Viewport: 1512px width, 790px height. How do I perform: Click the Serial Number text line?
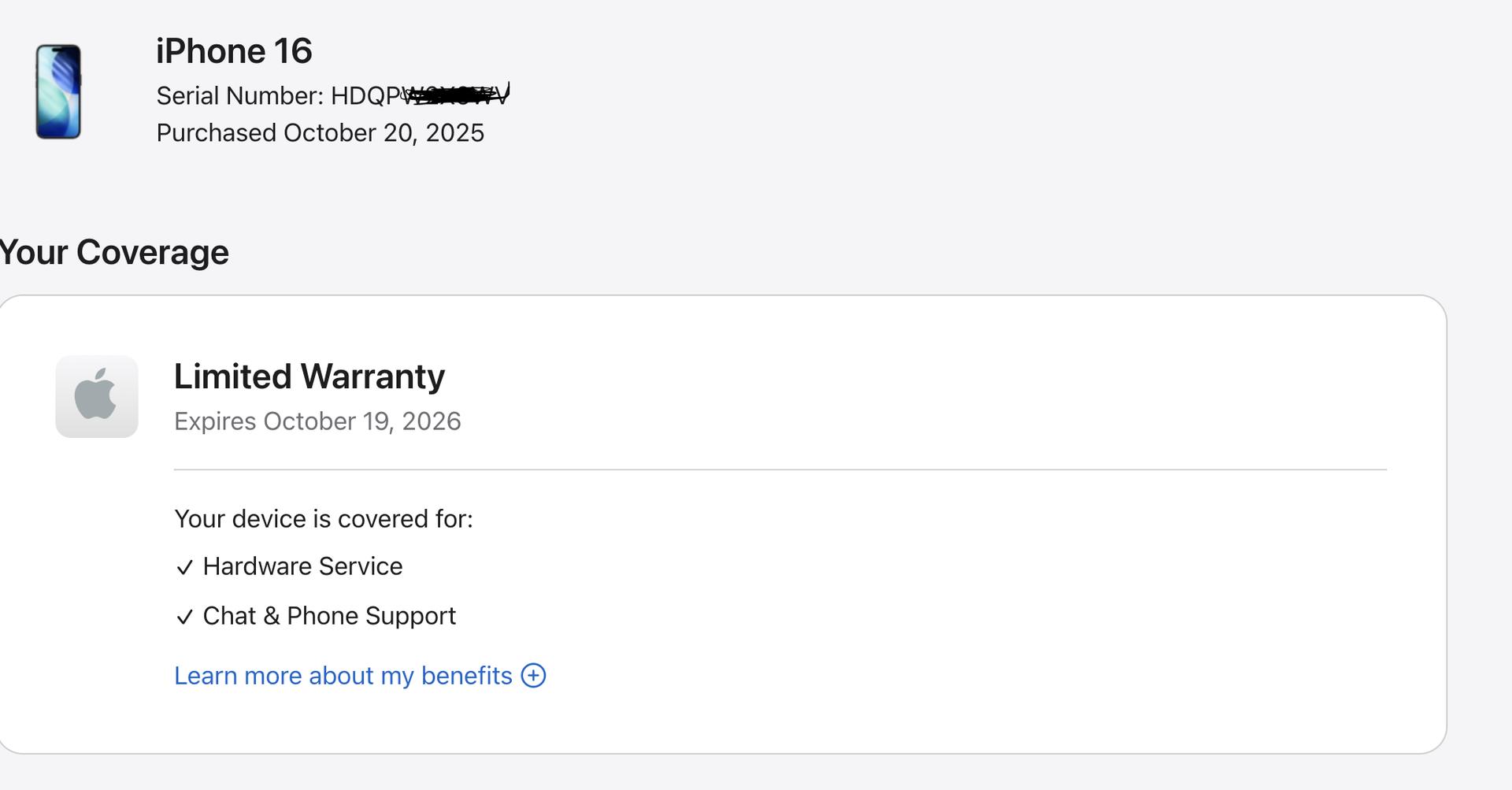[239, 96]
